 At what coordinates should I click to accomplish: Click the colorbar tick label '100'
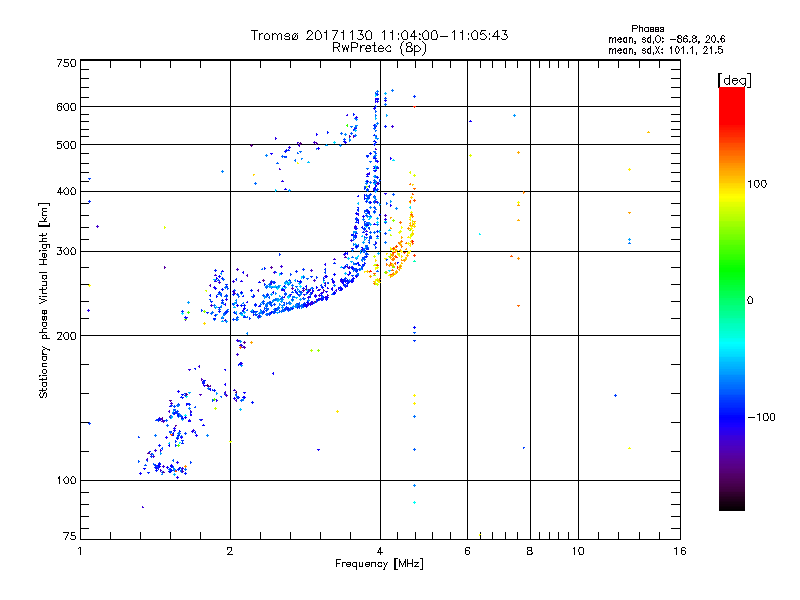pos(757,184)
